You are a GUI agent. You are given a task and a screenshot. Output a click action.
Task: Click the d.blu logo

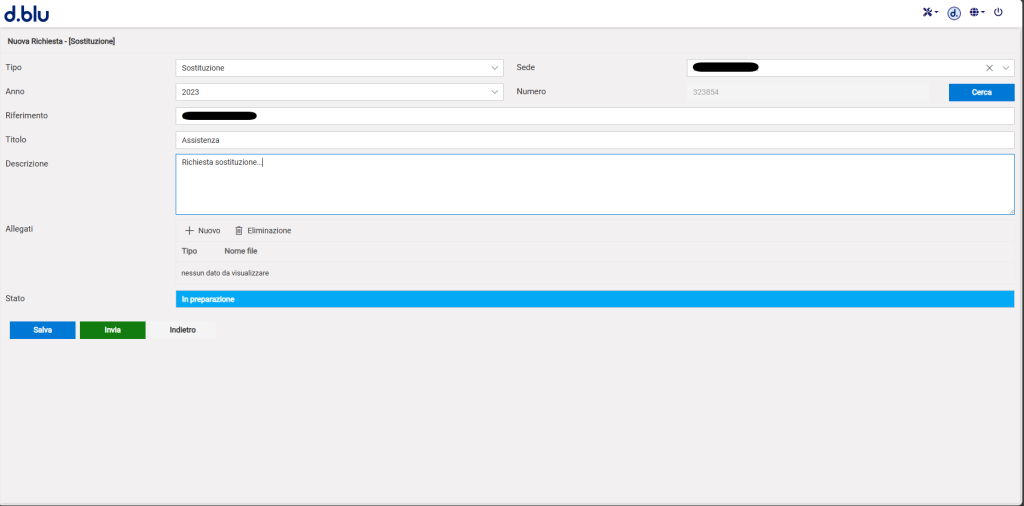pyautogui.click(x=26, y=13)
